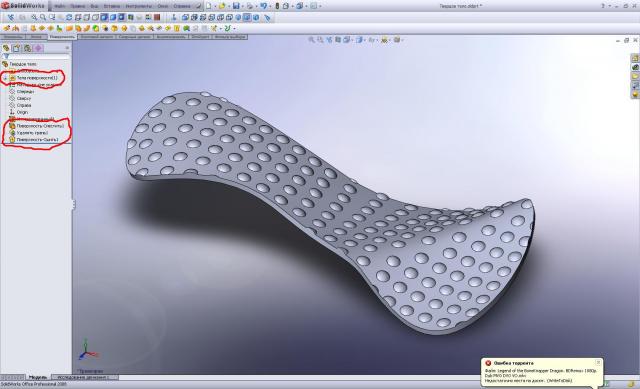
Task: Click the Undo arrow icon
Action: pos(263,6)
